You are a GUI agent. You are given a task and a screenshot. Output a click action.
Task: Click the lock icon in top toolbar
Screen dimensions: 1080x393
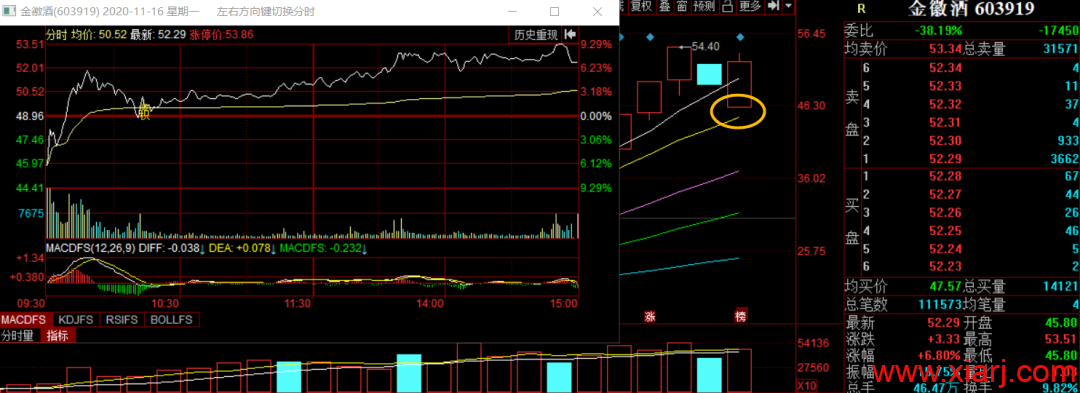tap(727, 6)
